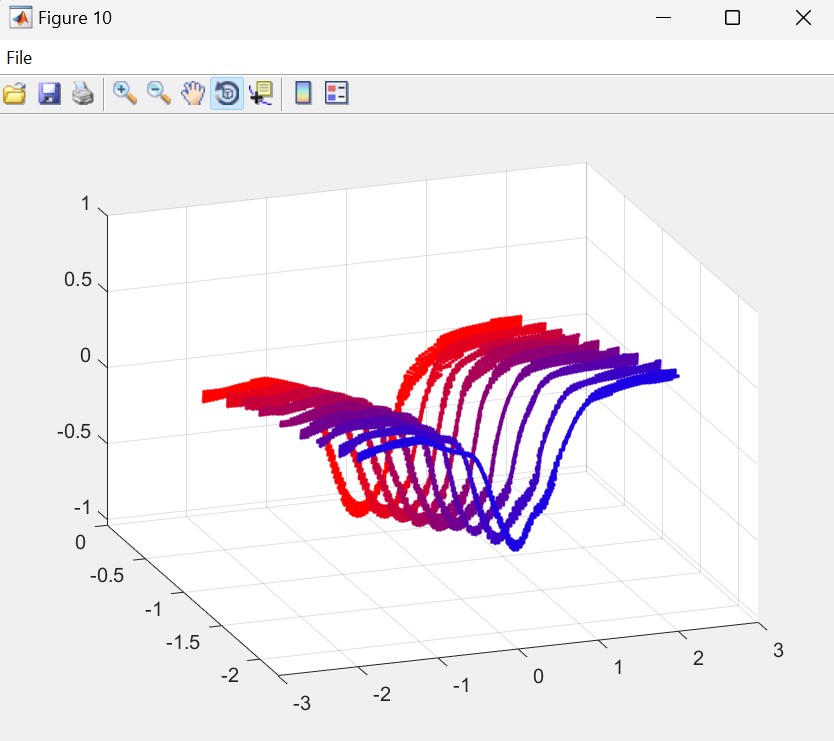This screenshot has width=834, height=741.
Task: Enable the Zoom In tool
Action: pyautogui.click(x=125, y=94)
